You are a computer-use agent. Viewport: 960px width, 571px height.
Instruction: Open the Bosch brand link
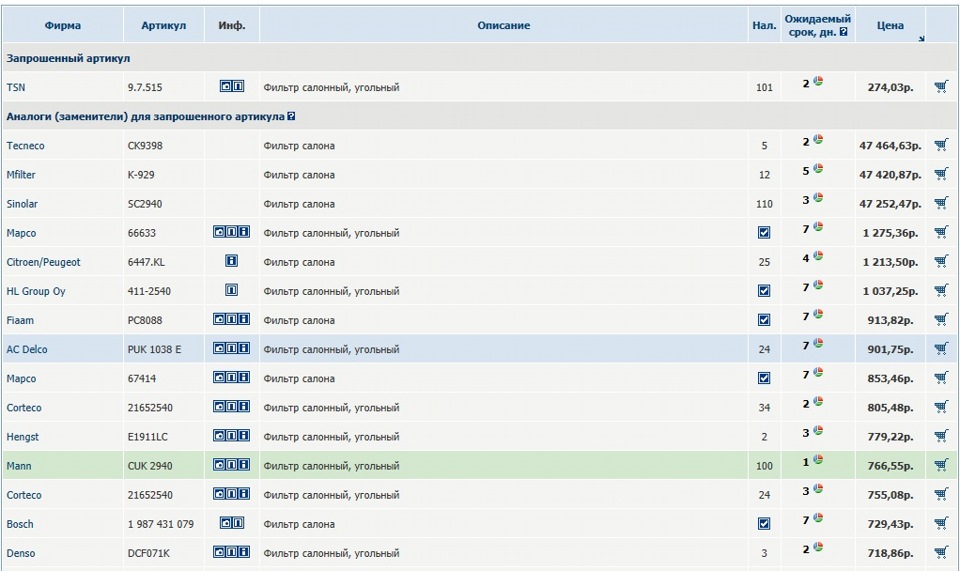tap(20, 524)
